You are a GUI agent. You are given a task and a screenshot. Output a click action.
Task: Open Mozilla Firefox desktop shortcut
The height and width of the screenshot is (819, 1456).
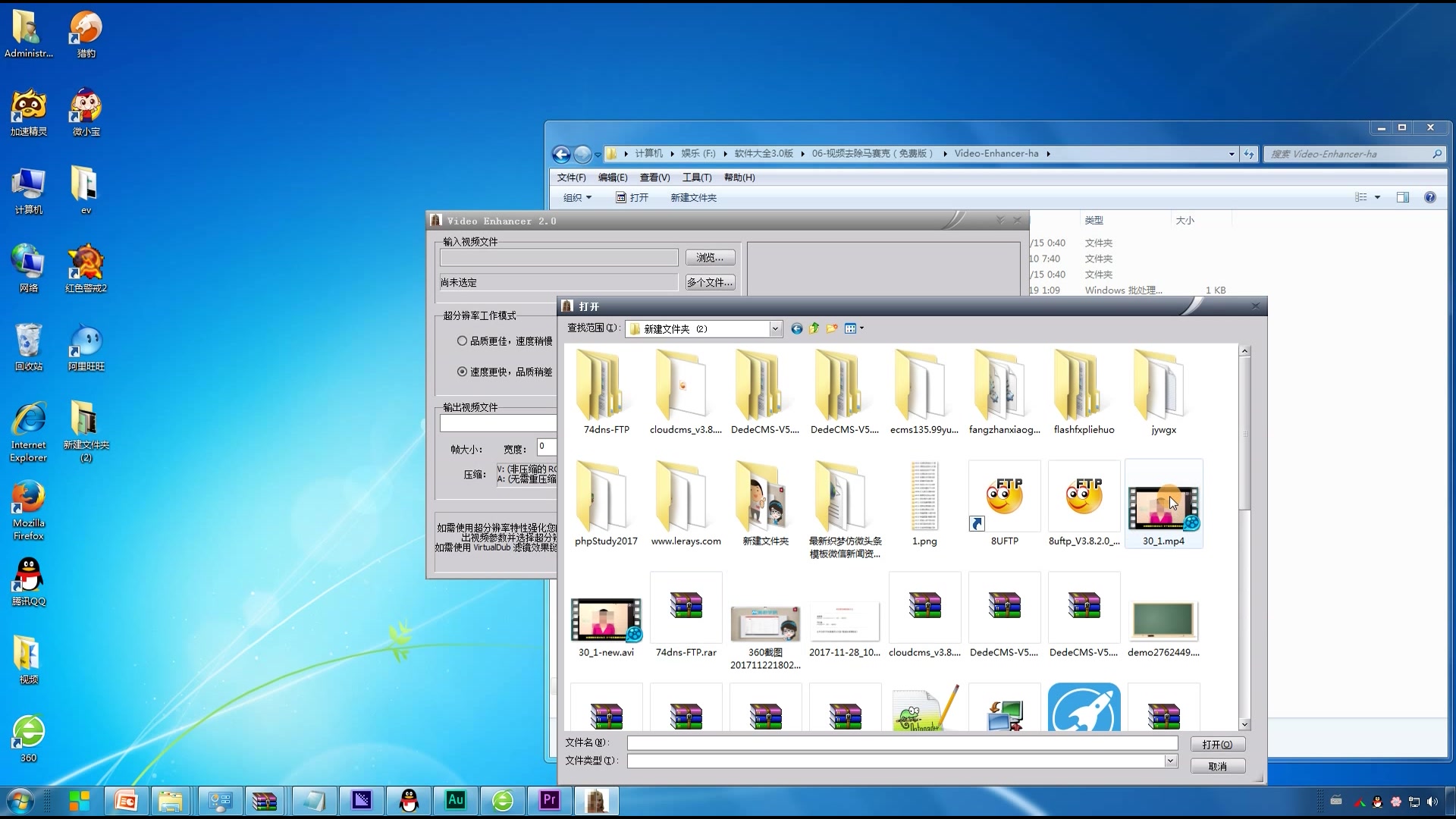(28, 510)
